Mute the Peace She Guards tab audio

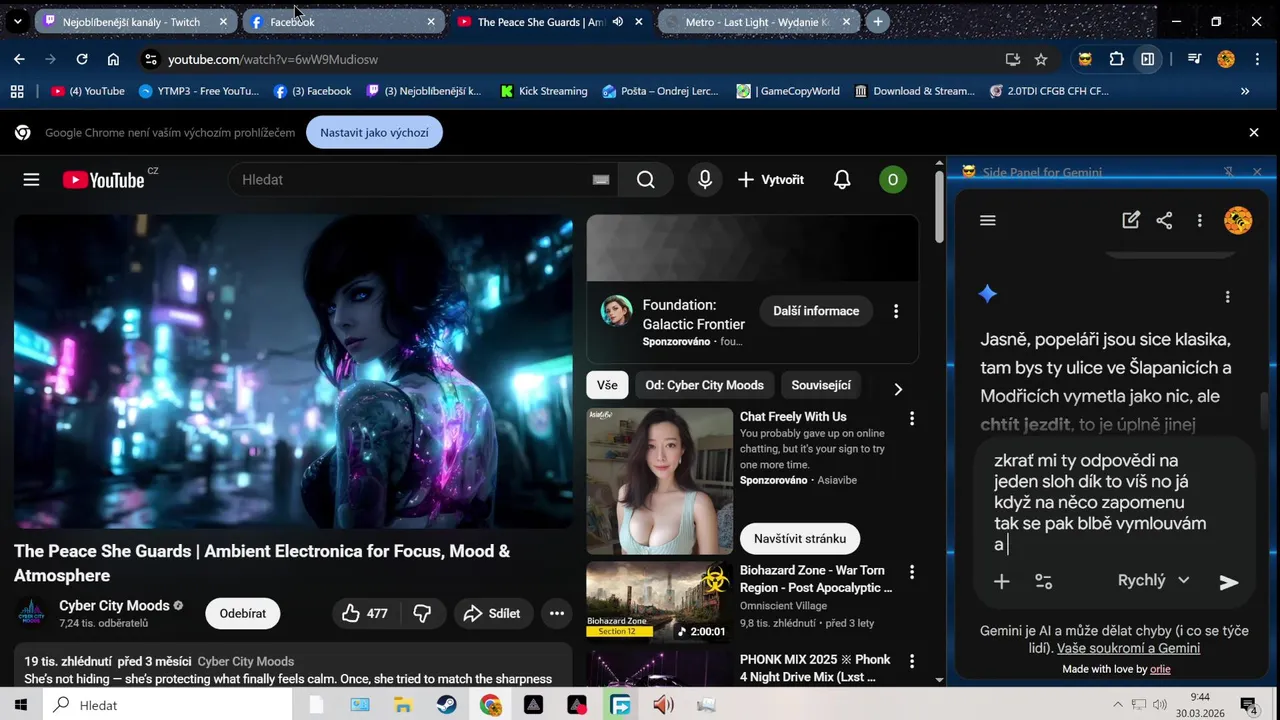(618, 21)
